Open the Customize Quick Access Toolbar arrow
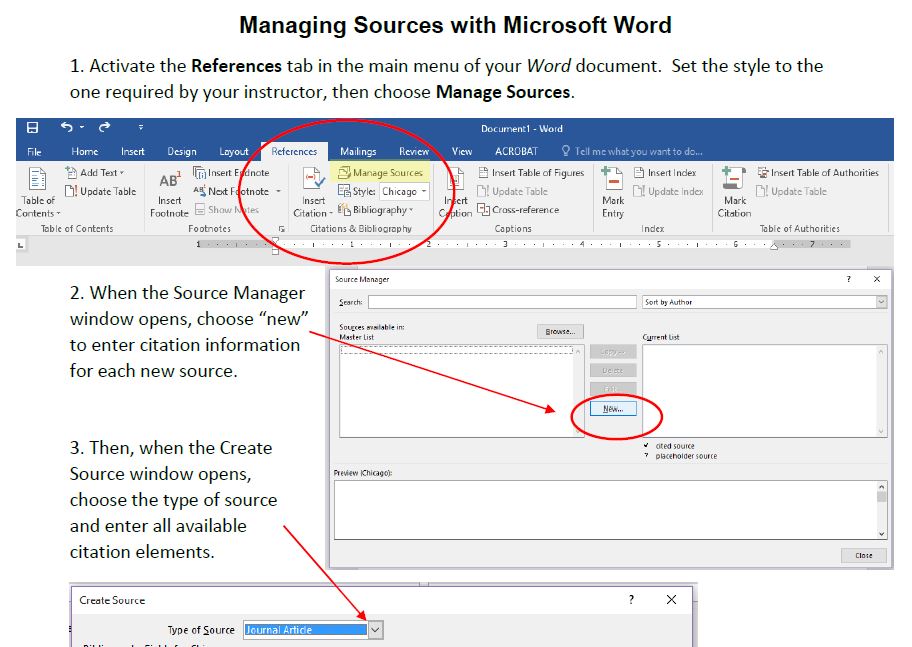This screenshot has width=912, height=647. [x=141, y=127]
